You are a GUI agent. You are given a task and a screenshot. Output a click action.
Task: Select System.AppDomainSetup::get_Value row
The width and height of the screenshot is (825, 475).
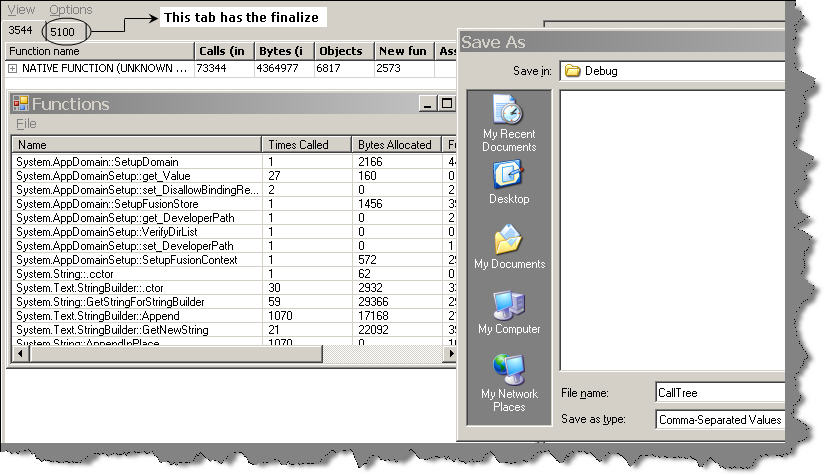(x=234, y=176)
